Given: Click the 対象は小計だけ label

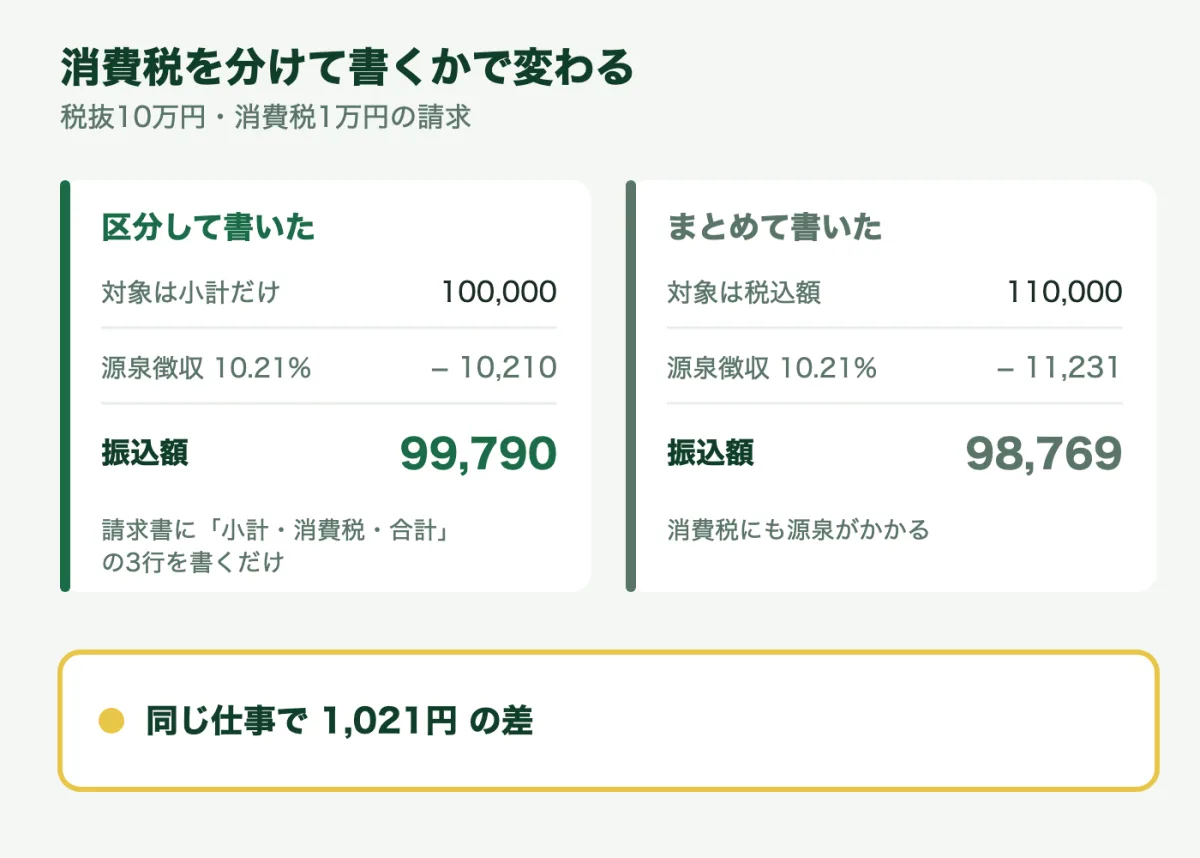Looking at the screenshot, I should tap(191, 293).
